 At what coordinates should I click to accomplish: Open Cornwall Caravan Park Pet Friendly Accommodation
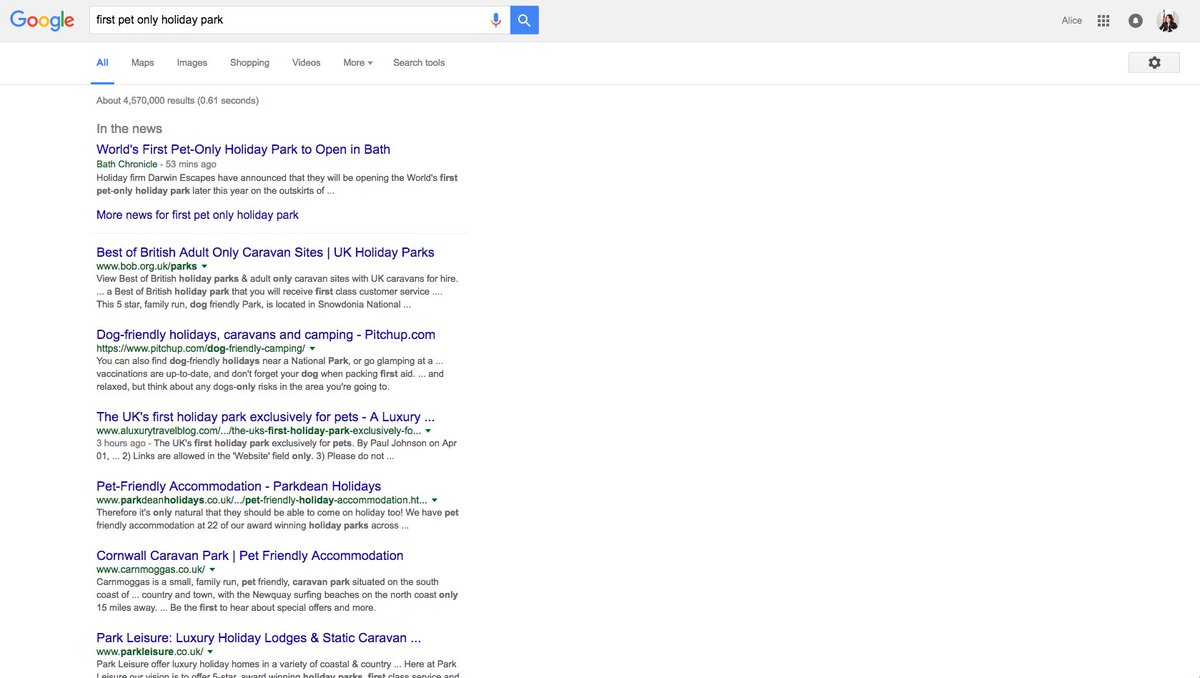(x=250, y=555)
